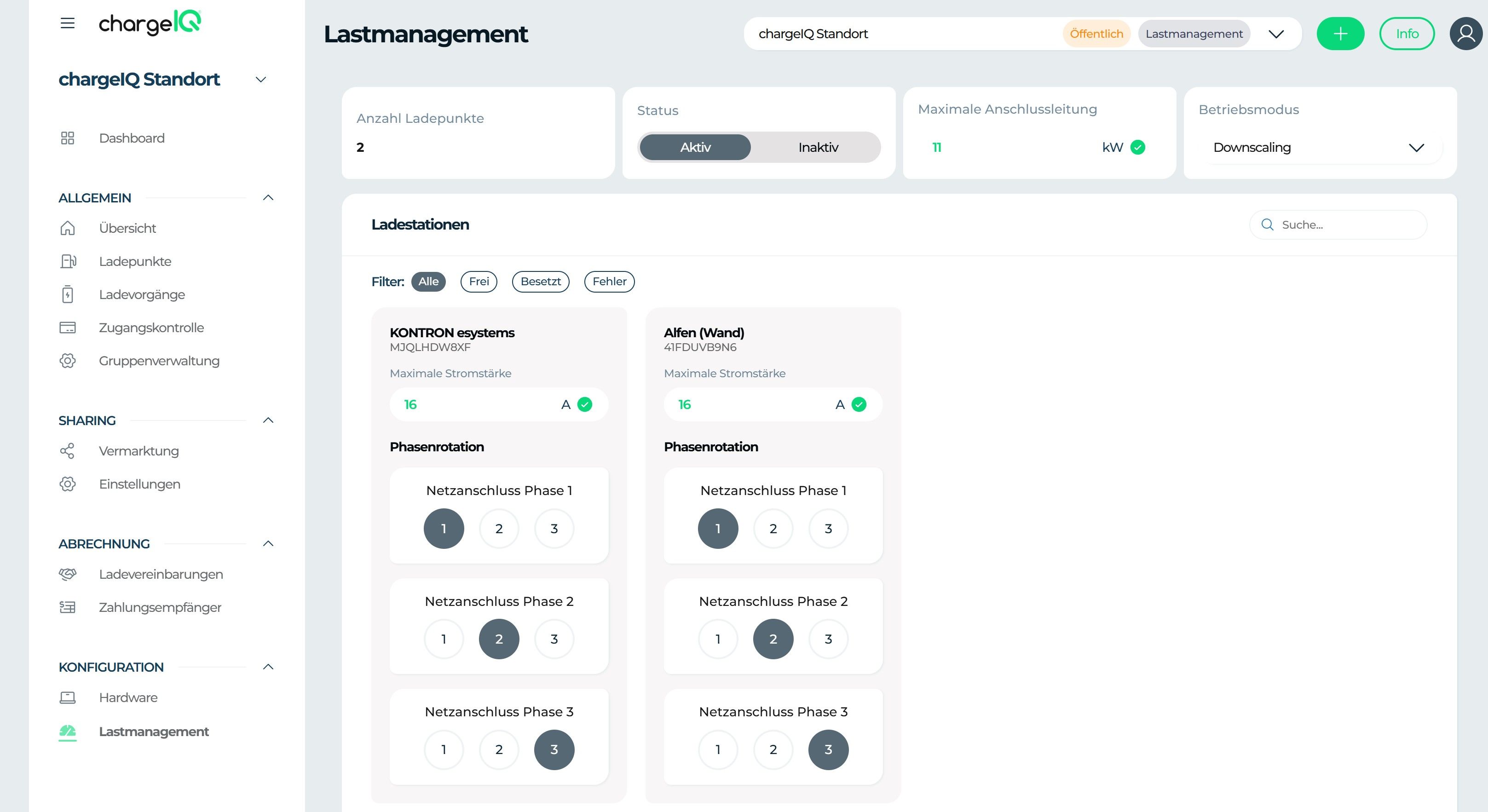Edit KONTRON Maximale Stromstärke value 16
This screenshot has height=812, width=1488.
[x=410, y=404]
